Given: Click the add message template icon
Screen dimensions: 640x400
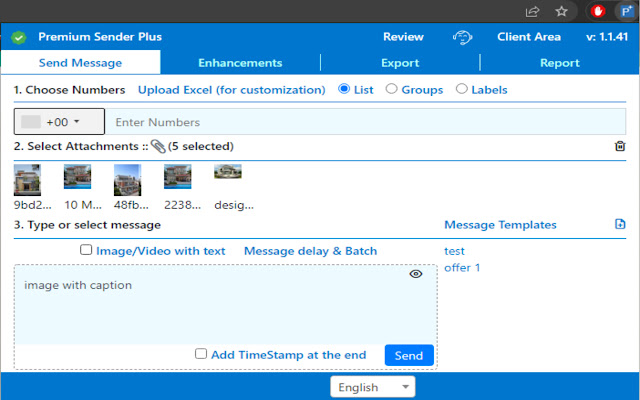Looking at the screenshot, I should point(620,224).
